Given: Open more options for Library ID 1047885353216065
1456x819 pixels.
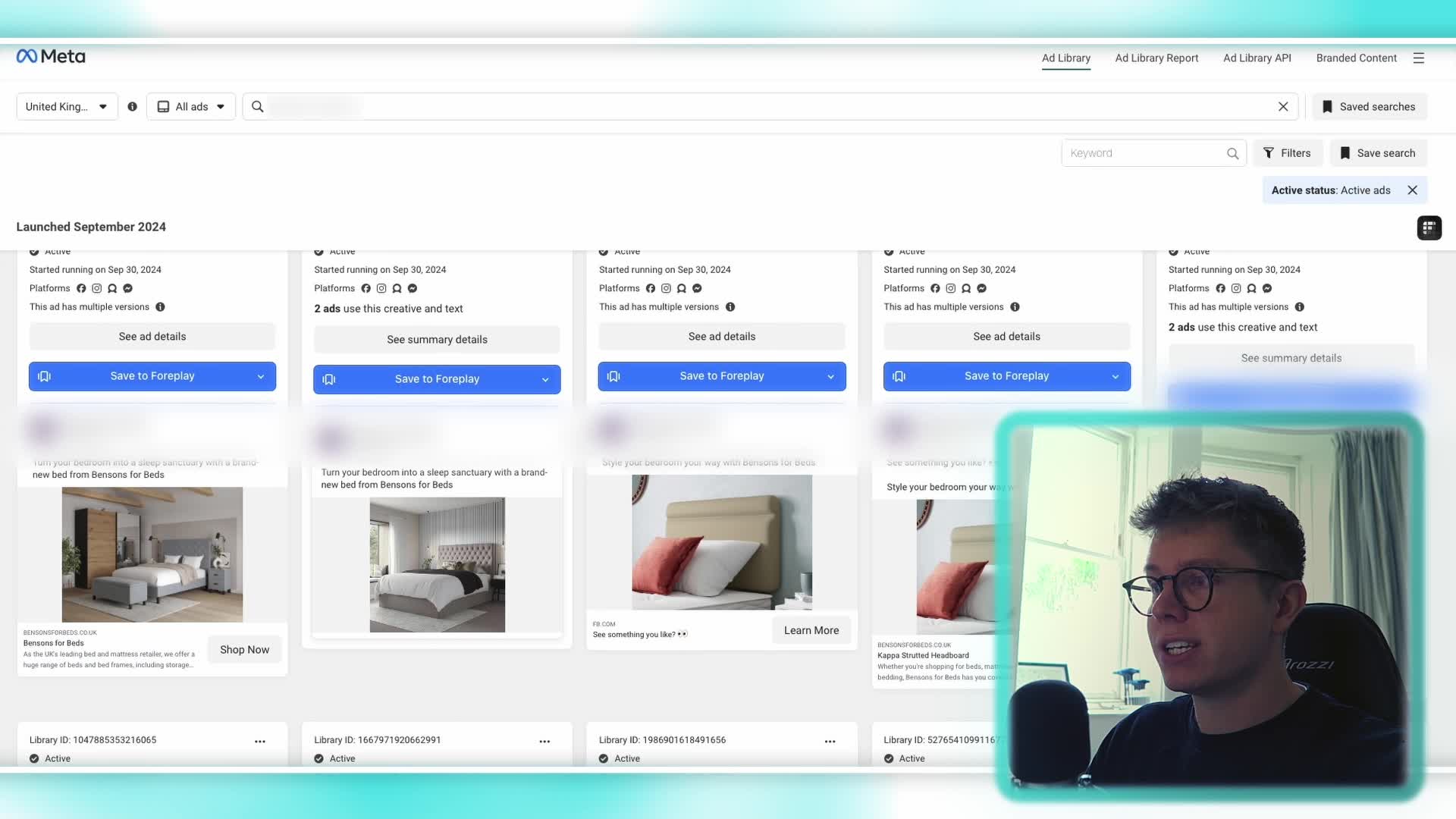Looking at the screenshot, I should pyautogui.click(x=260, y=742).
